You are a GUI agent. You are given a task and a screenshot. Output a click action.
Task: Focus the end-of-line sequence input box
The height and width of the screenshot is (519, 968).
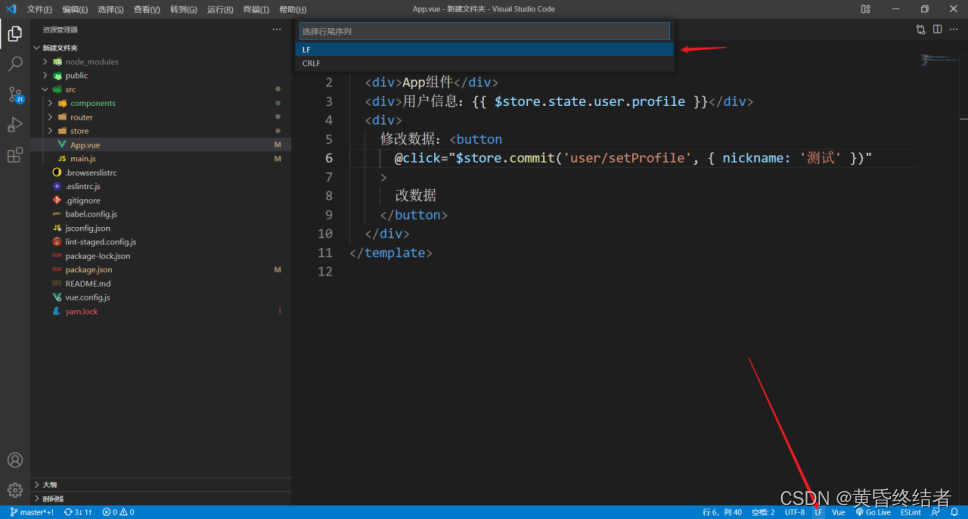pyautogui.click(x=485, y=31)
